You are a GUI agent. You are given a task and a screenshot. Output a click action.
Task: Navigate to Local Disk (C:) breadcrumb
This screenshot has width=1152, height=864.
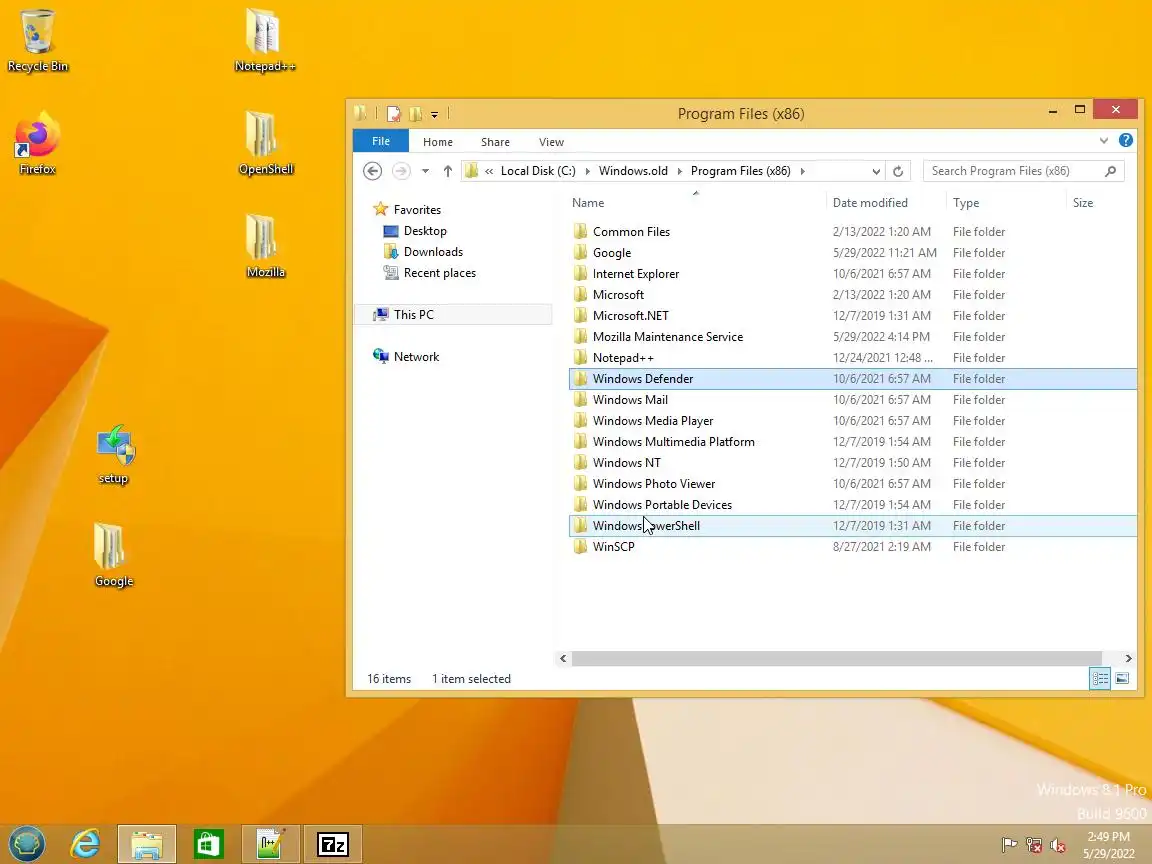coord(538,171)
